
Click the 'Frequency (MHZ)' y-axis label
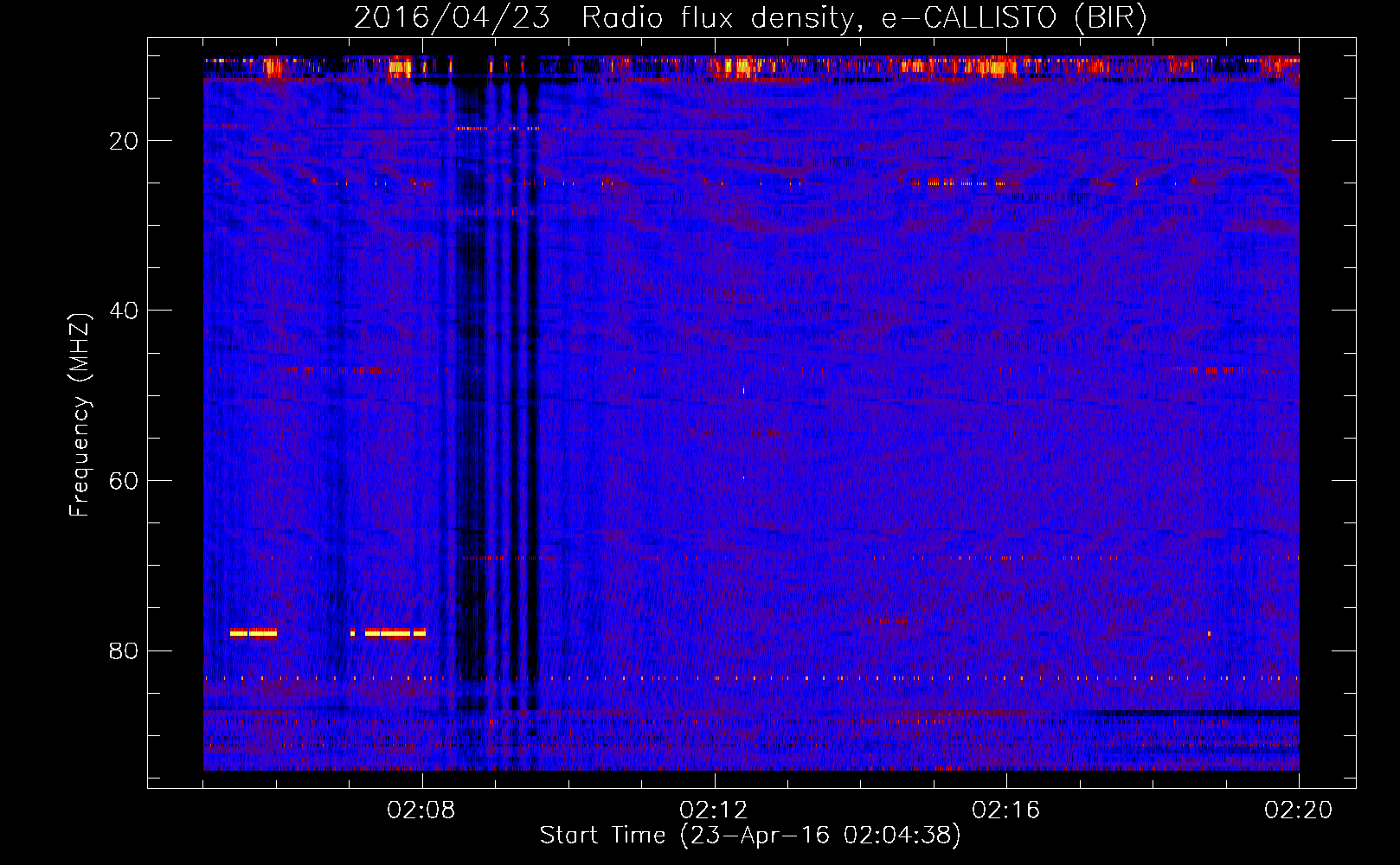coord(80,415)
